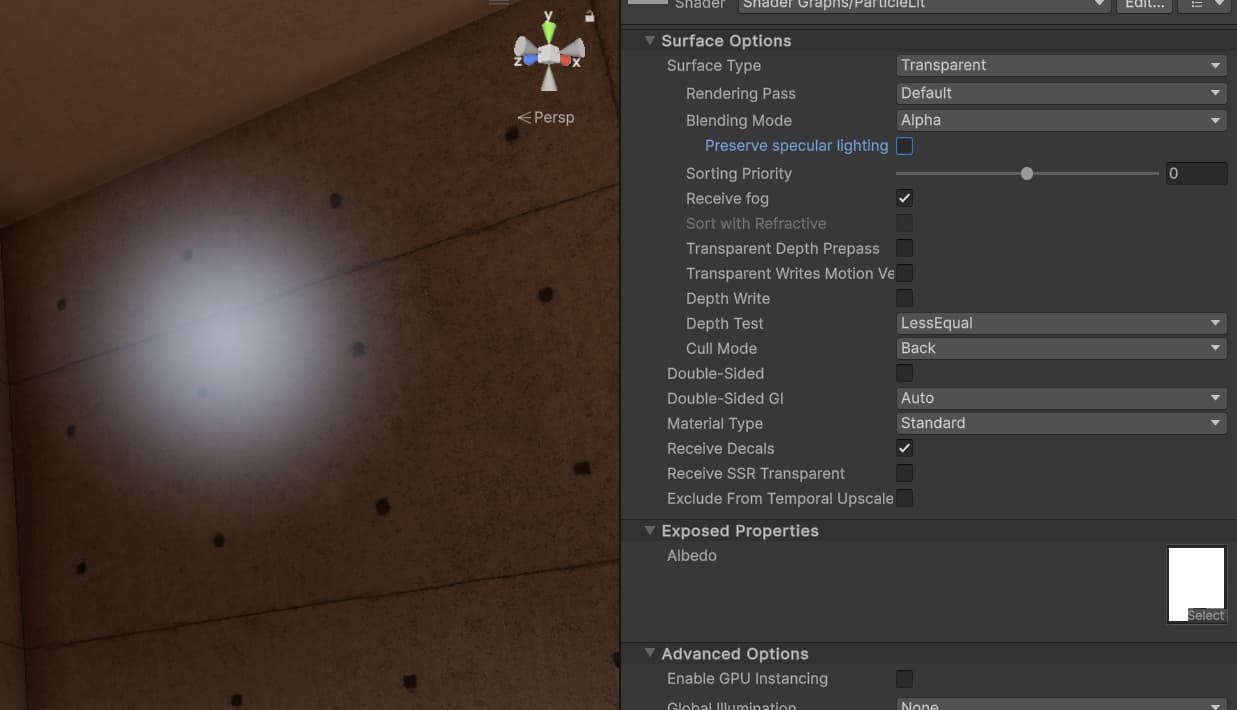Screen dimensions: 1237x710
Task: Enable the Preserve specular lighting checkbox
Action: (x=905, y=146)
